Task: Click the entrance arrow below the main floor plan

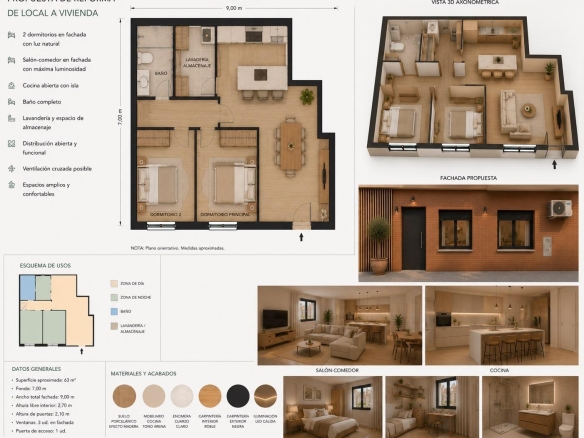Action: click(301, 237)
